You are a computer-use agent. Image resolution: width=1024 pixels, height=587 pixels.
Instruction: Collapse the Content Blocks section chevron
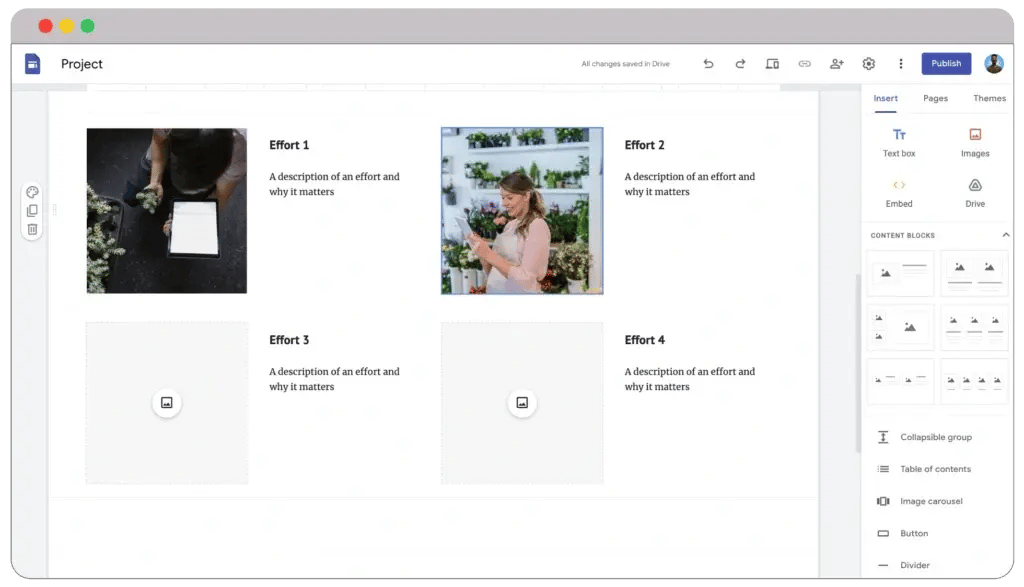pos(1006,235)
